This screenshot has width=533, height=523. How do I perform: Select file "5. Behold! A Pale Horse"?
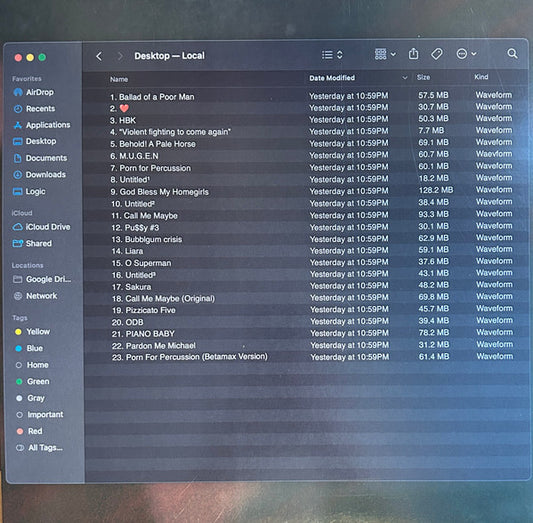click(x=153, y=144)
